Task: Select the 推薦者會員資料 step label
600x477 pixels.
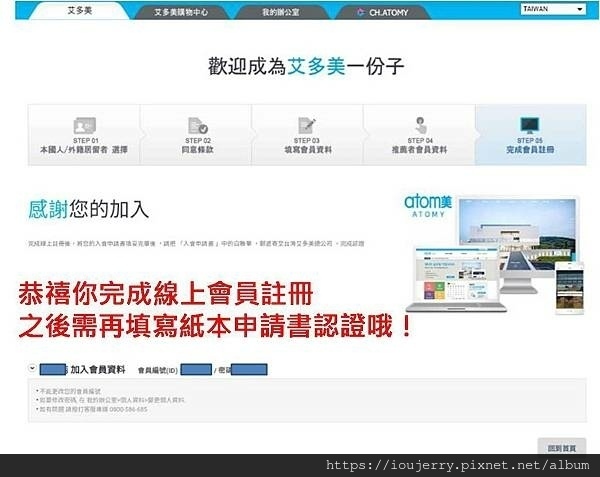Action: tap(419, 150)
